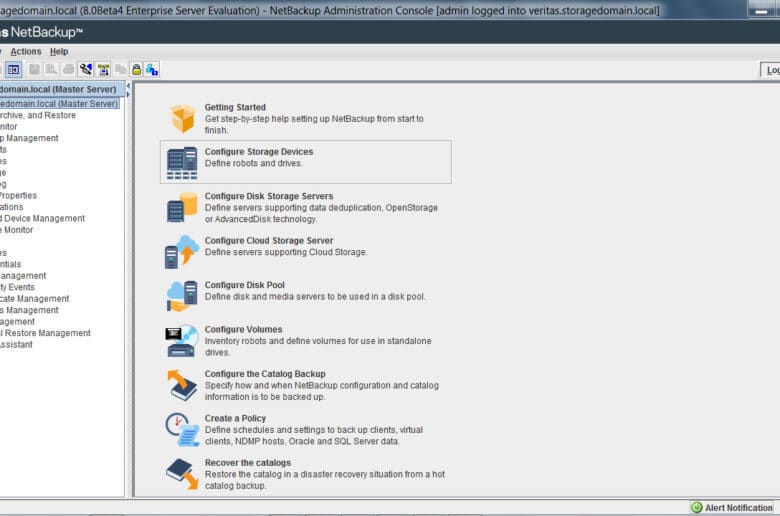Open Configure Volumes wizard title
This screenshot has height=516, width=780.
[x=243, y=329]
